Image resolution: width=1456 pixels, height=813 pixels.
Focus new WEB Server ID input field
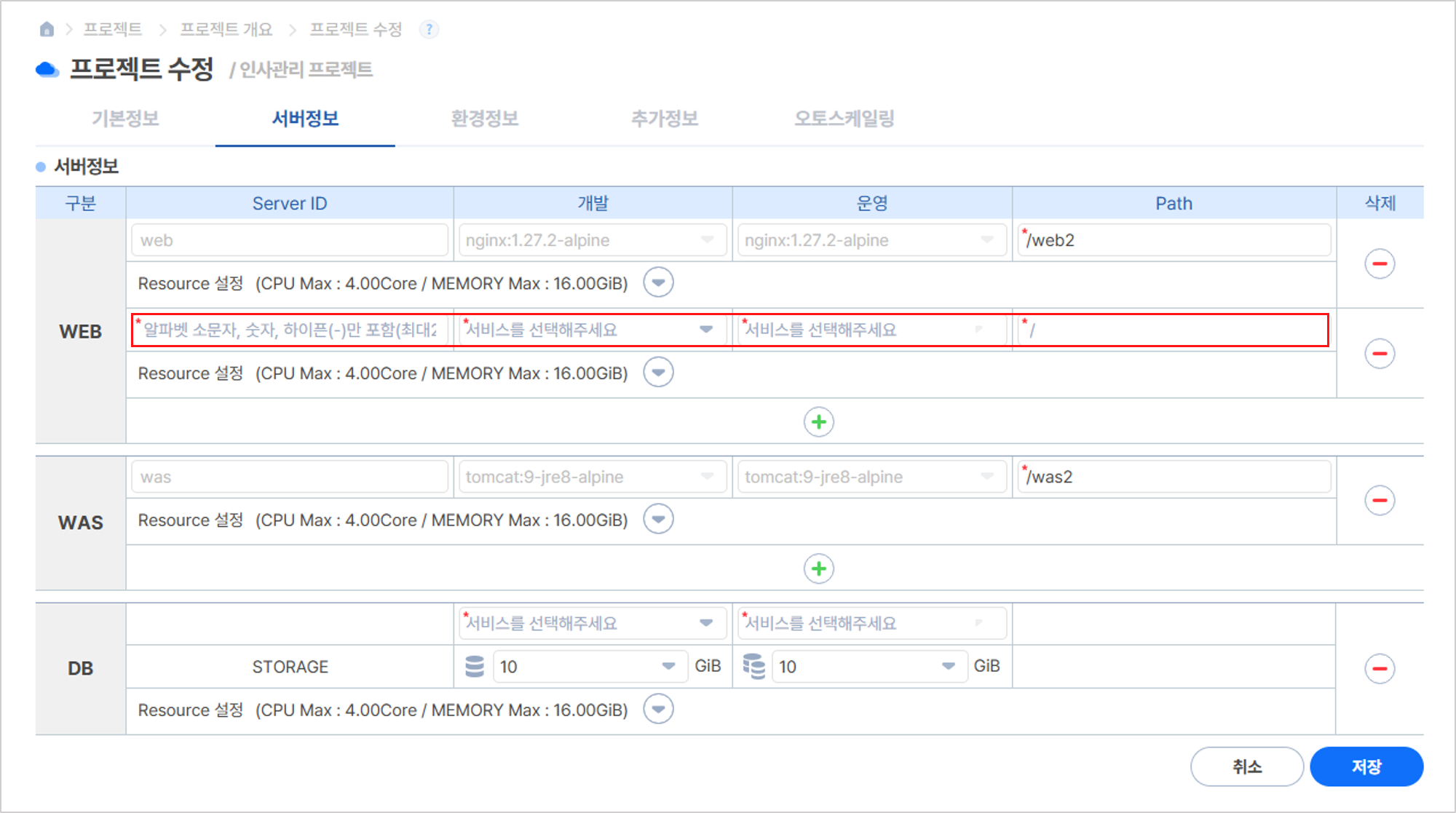tap(290, 330)
